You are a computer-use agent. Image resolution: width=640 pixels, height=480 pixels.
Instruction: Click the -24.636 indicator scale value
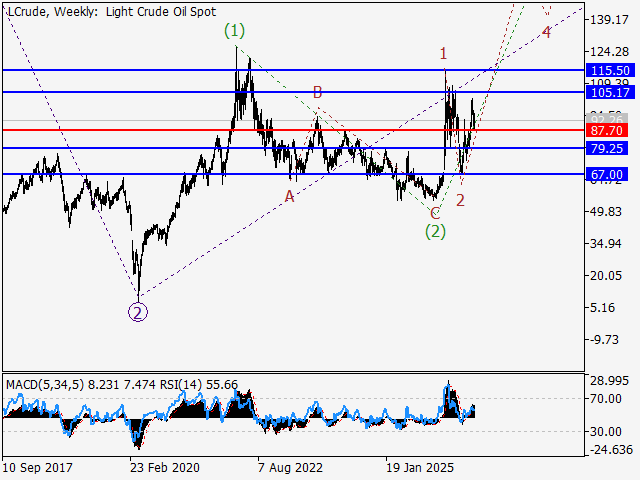[x=611, y=450]
